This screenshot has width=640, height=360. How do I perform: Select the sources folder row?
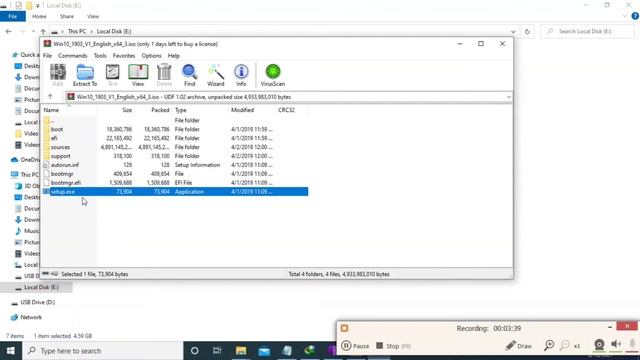pyautogui.click(x=175, y=147)
